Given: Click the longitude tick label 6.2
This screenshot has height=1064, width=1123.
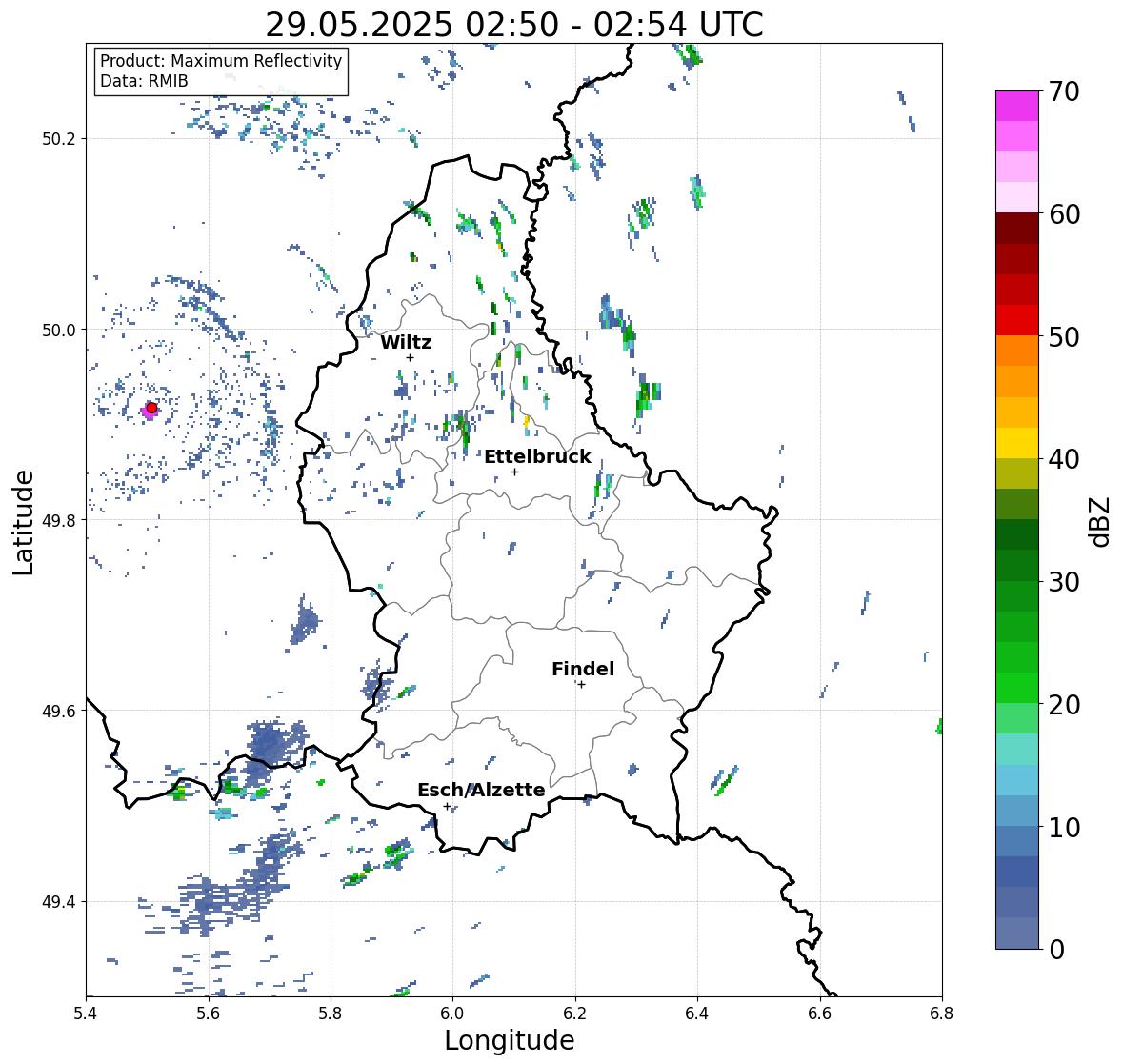Looking at the screenshot, I should [575, 1014].
